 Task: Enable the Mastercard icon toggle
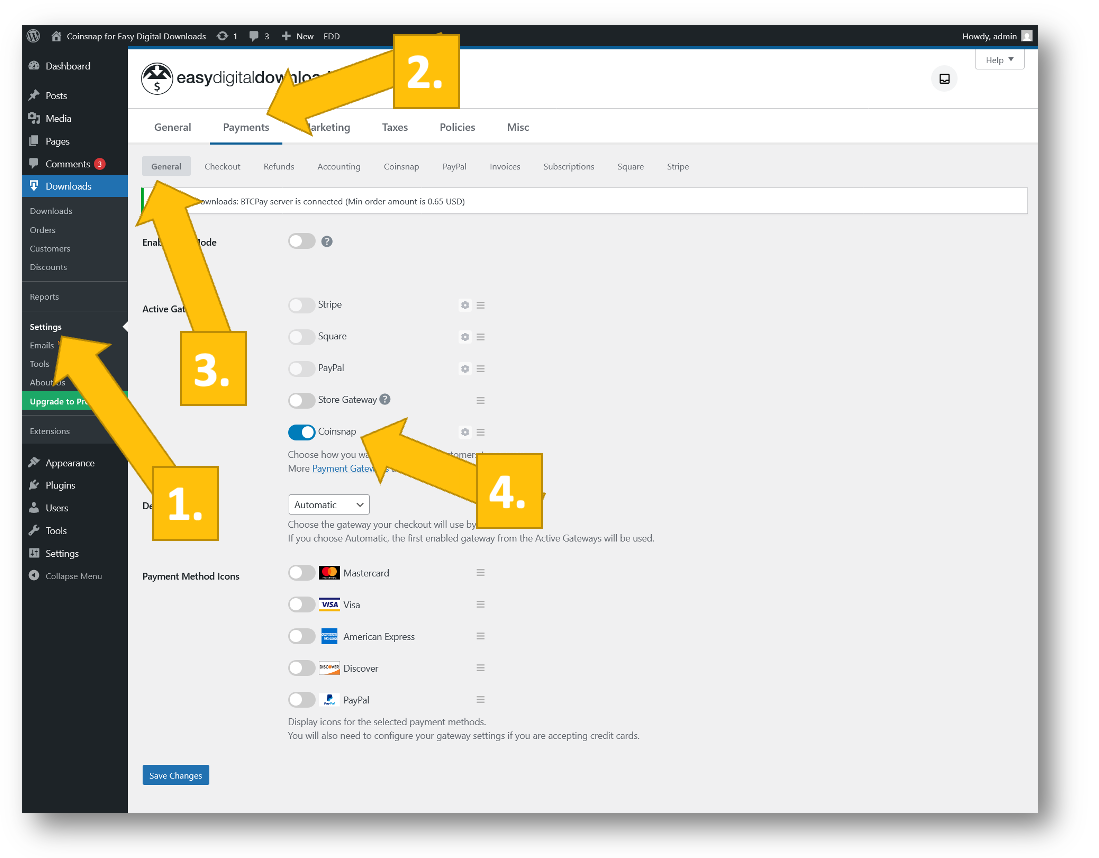tap(301, 573)
